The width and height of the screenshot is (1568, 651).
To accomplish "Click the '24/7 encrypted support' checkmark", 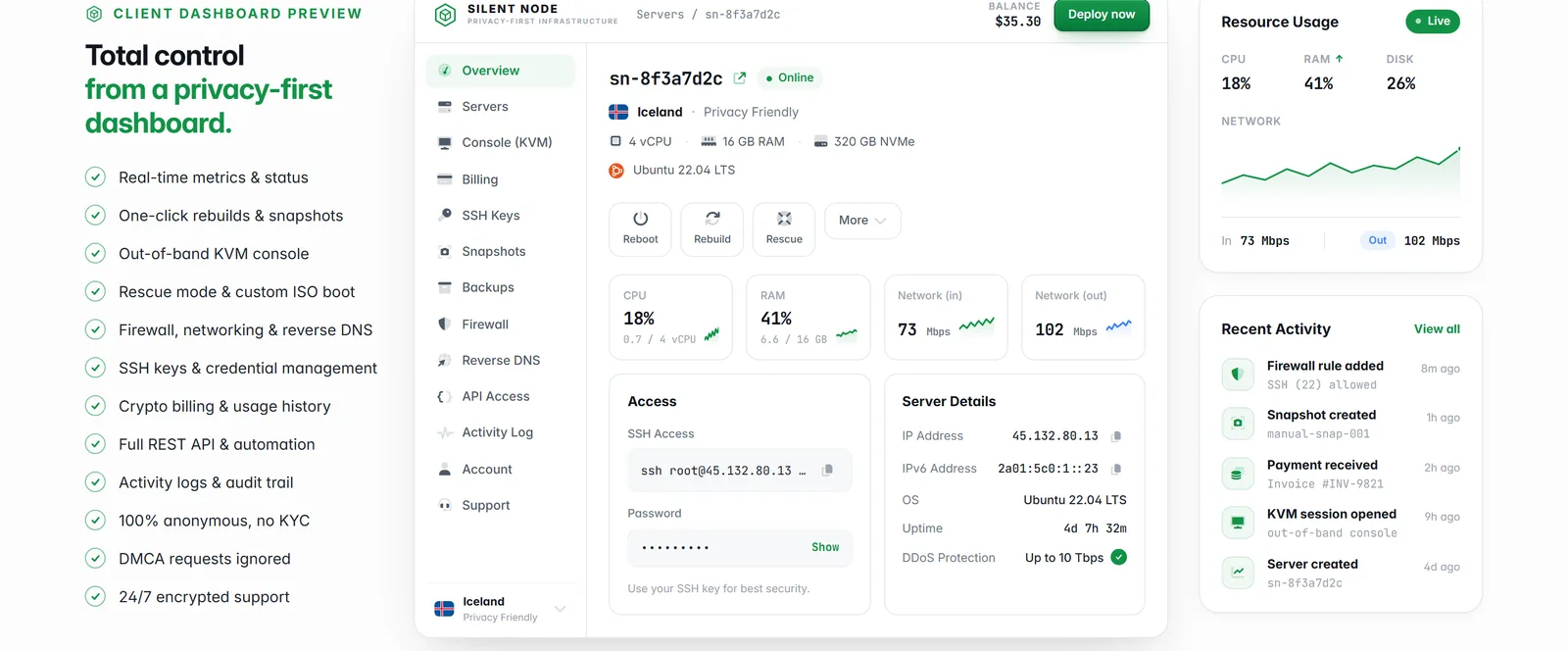I will 95,597.
